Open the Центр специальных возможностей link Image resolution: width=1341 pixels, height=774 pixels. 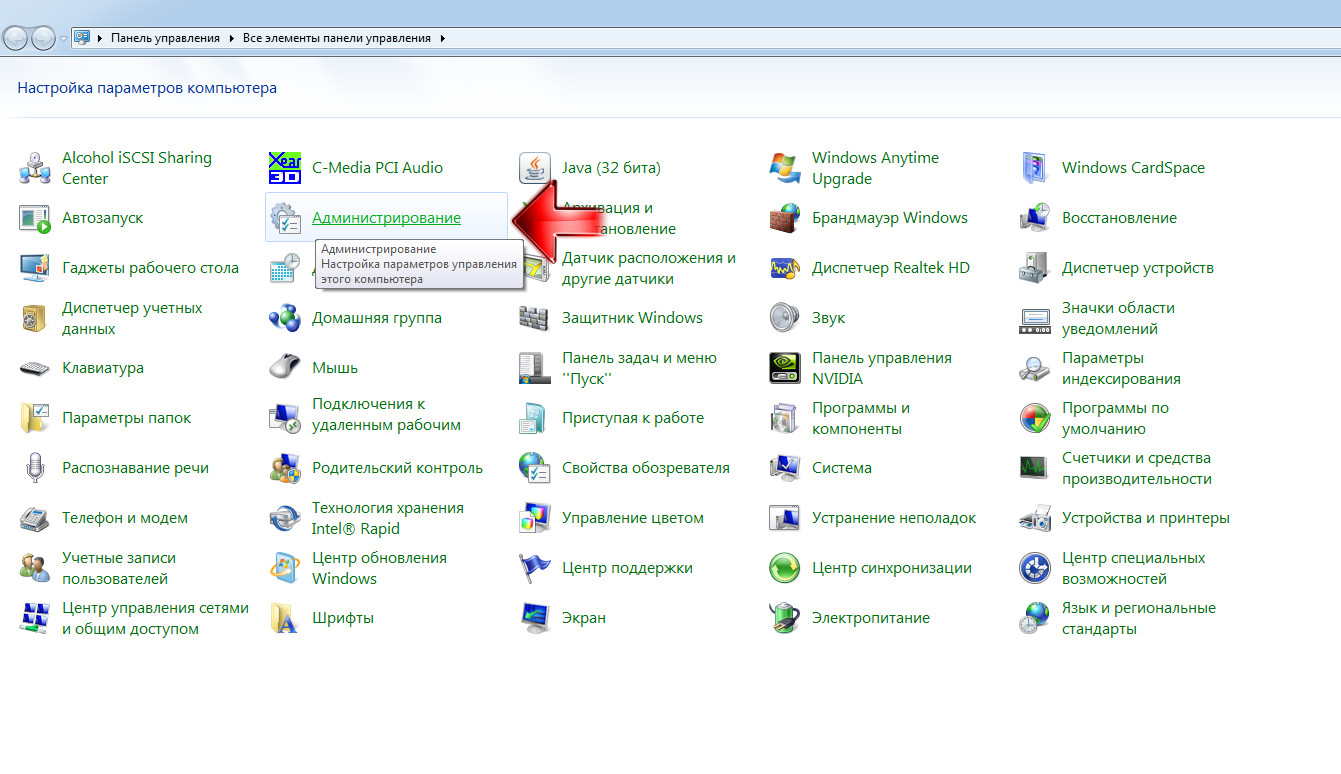click(x=1134, y=568)
